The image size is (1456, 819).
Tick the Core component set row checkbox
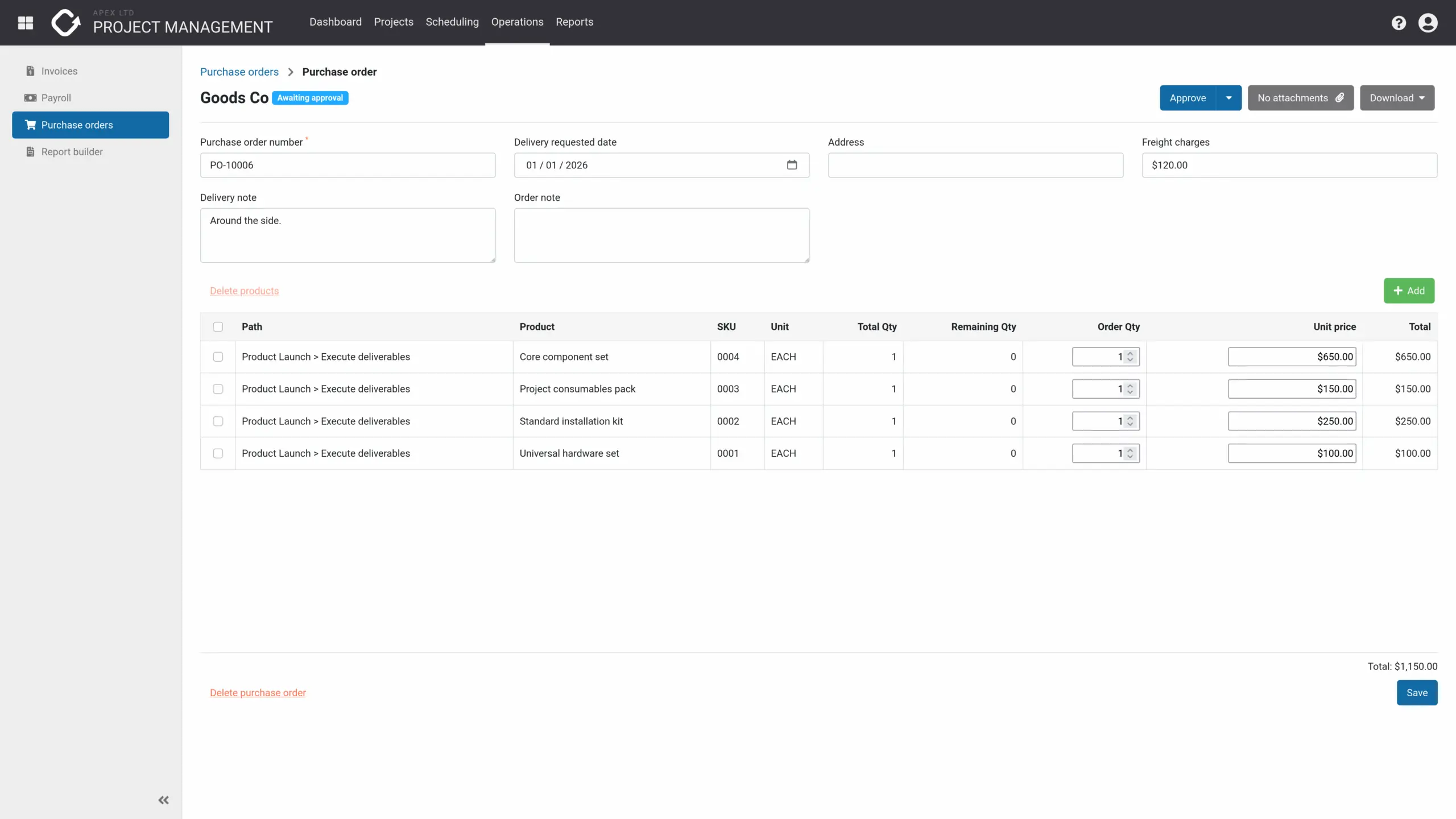(218, 357)
